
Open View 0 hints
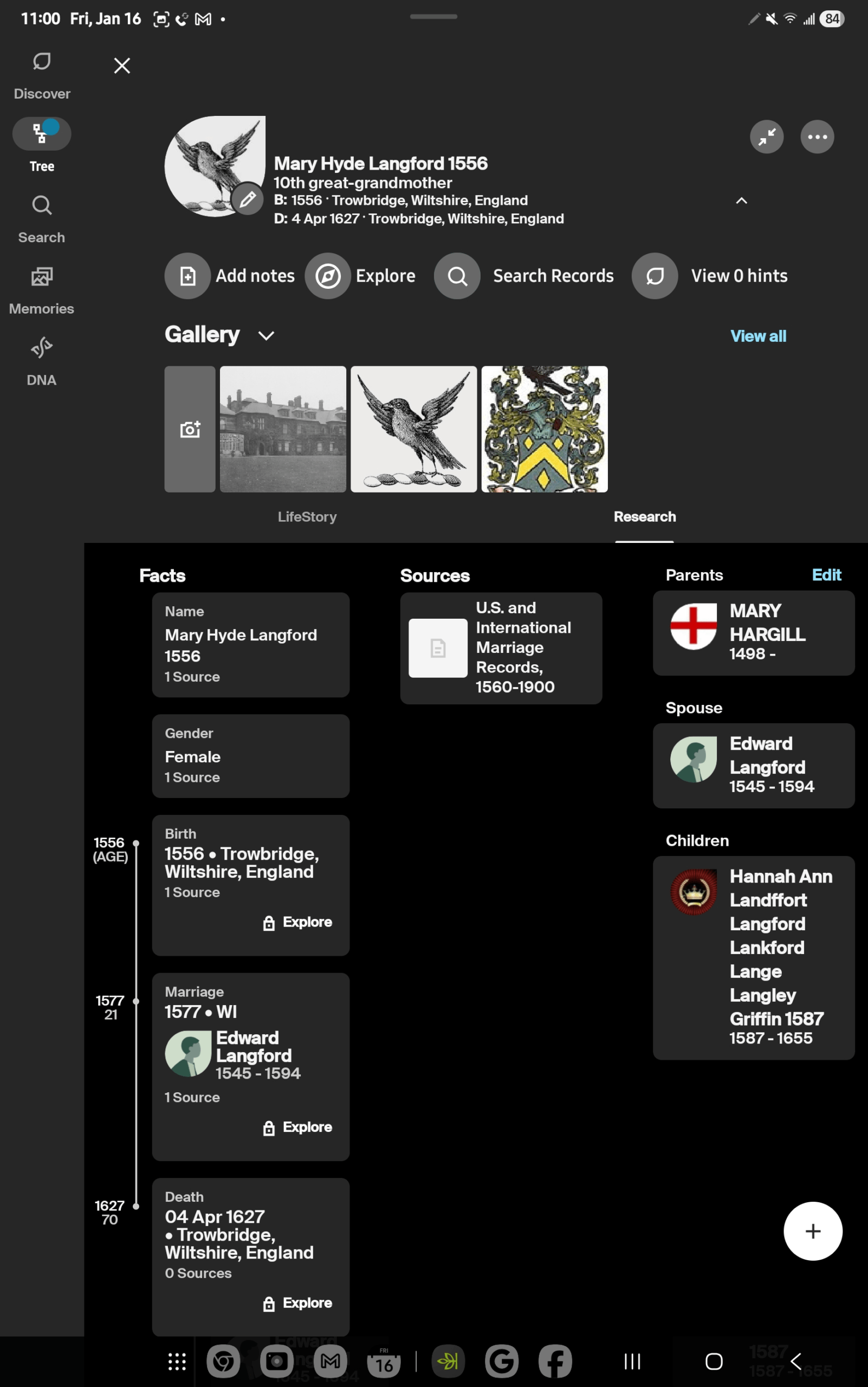pyautogui.click(x=655, y=276)
